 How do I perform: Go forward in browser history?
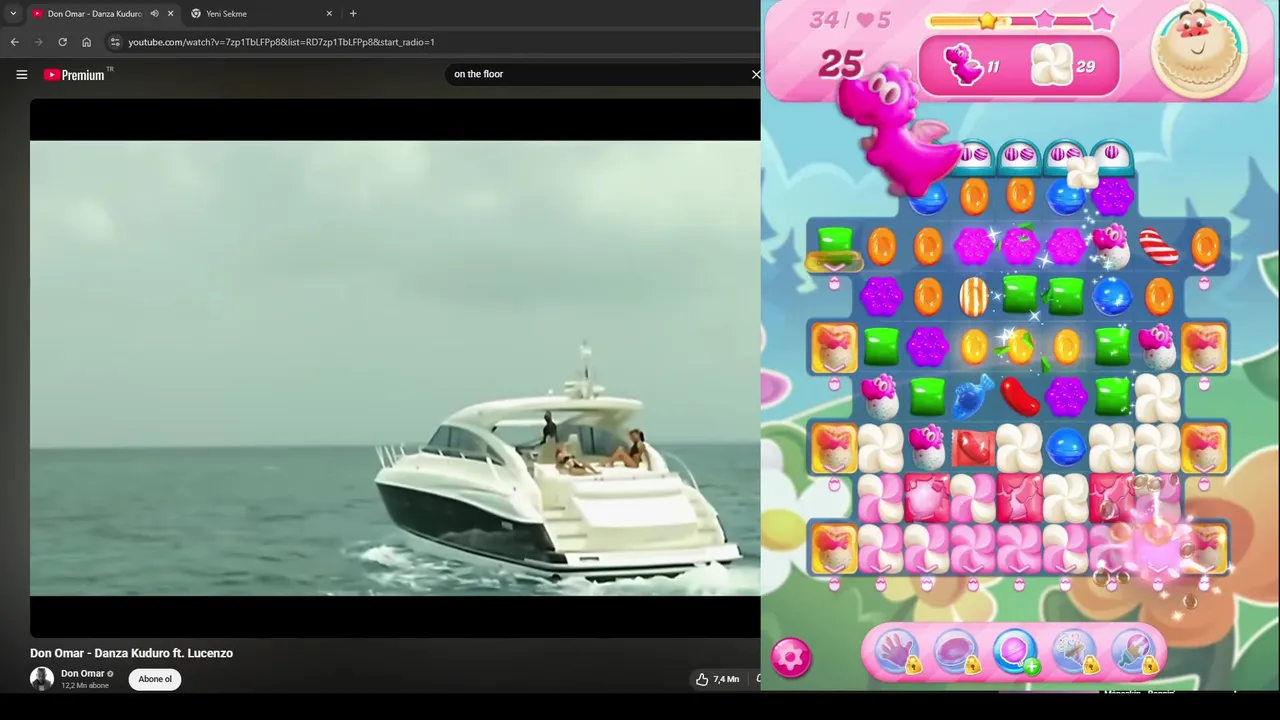[x=38, y=42]
